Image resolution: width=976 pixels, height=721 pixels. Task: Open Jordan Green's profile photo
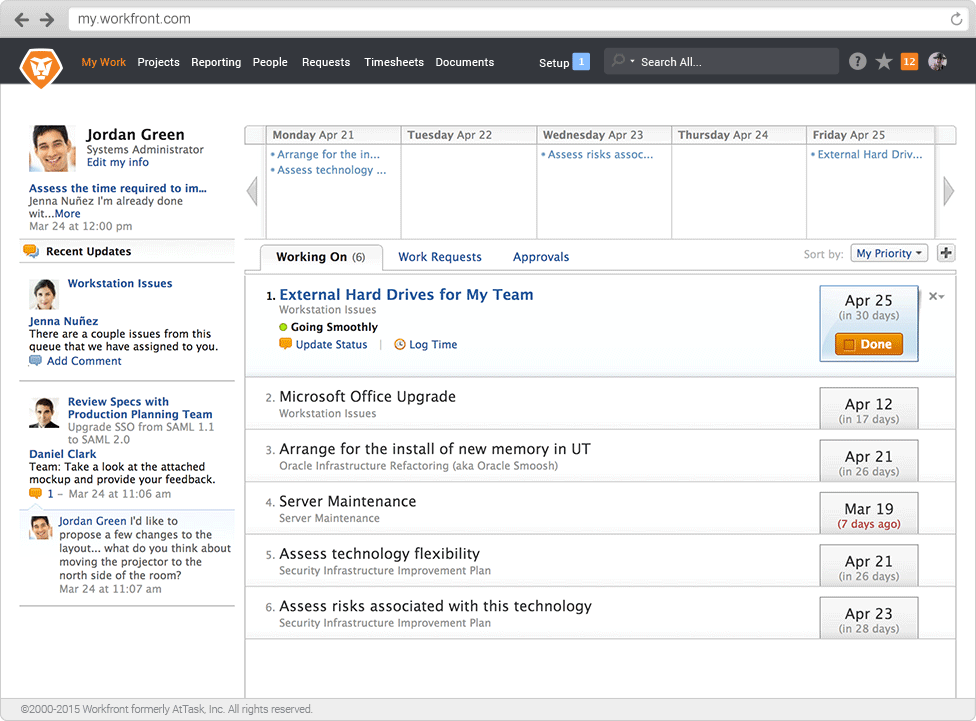pos(52,148)
